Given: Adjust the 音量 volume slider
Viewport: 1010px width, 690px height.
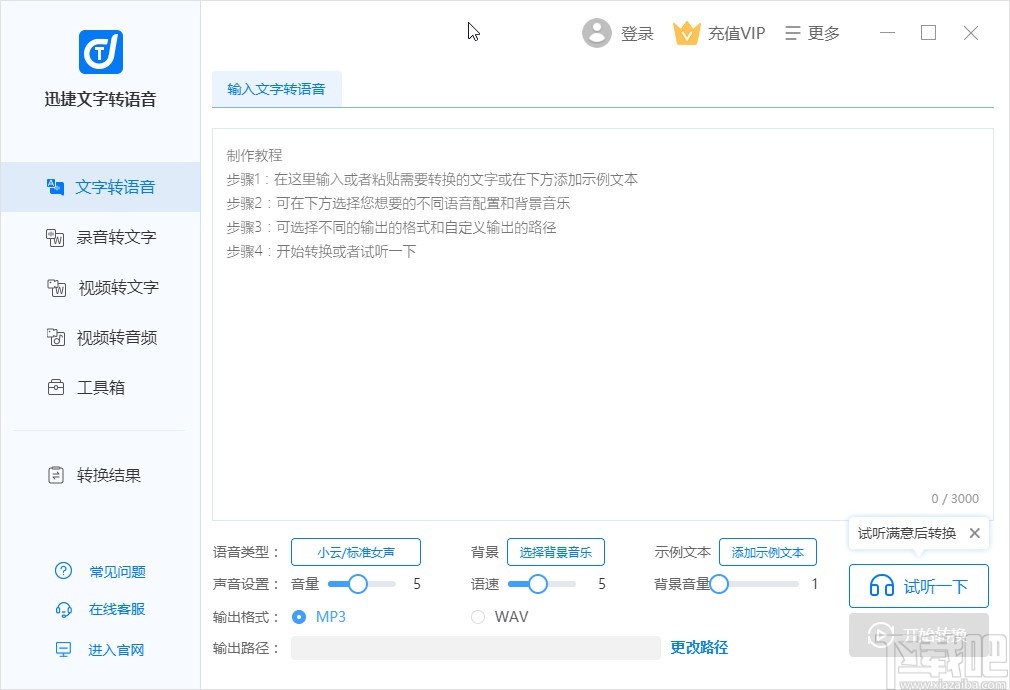Looking at the screenshot, I should [361, 584].
